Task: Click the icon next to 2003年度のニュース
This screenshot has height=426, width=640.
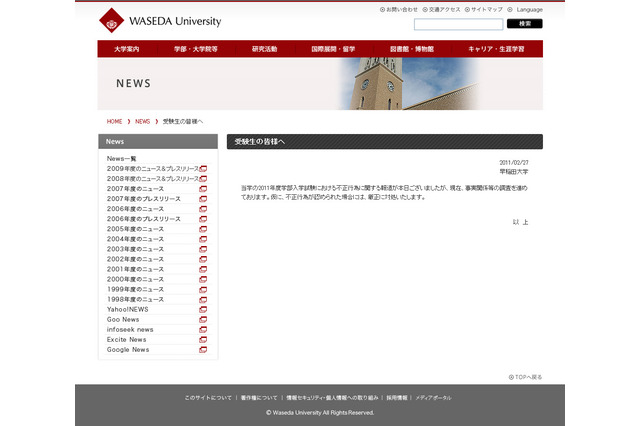Action: pos(203,249)
